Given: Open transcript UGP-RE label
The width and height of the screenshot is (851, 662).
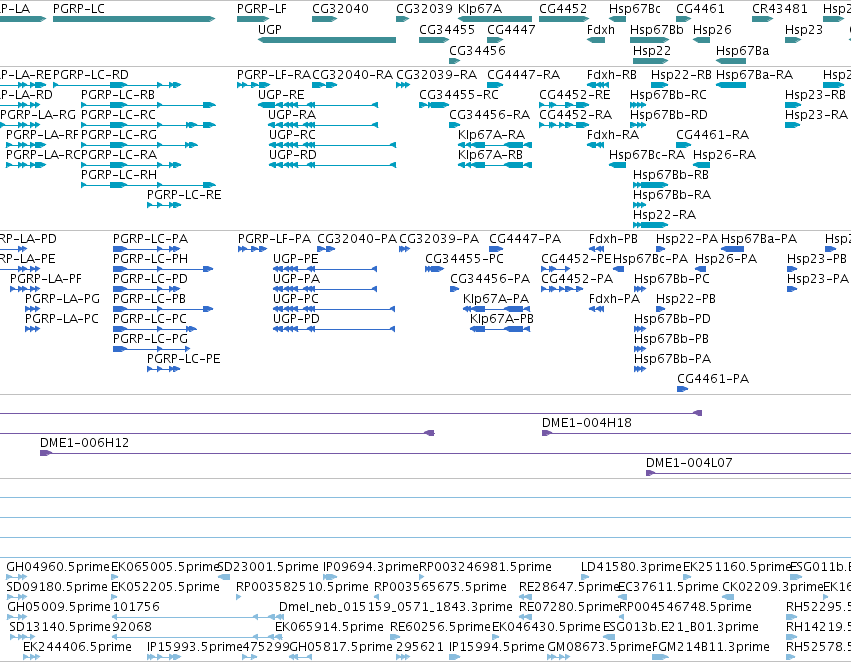Looking at the screenshot, I should [281, 94].
